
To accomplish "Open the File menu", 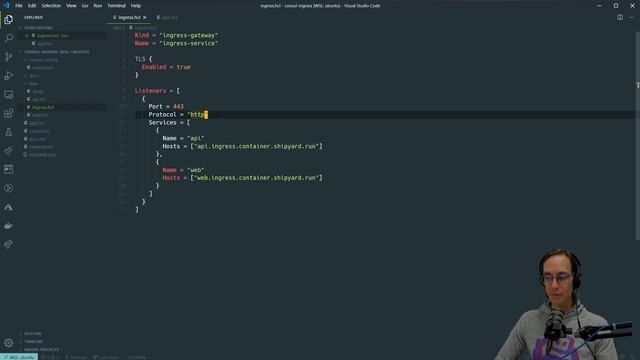I will coord(19,6).
